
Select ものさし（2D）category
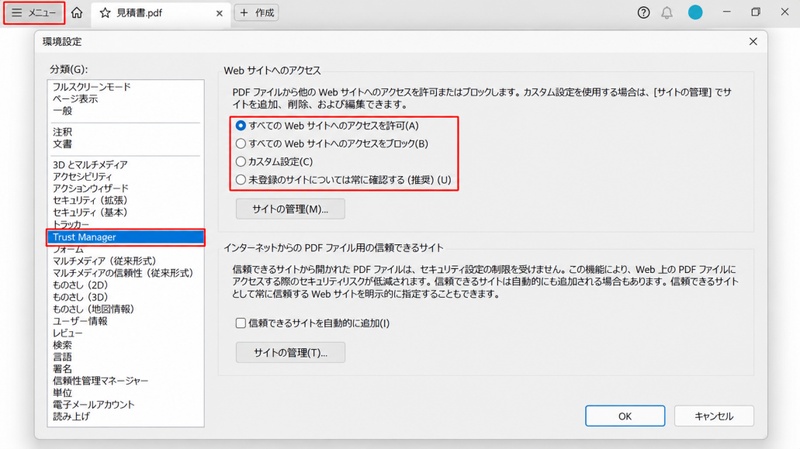tap(80, 285)
